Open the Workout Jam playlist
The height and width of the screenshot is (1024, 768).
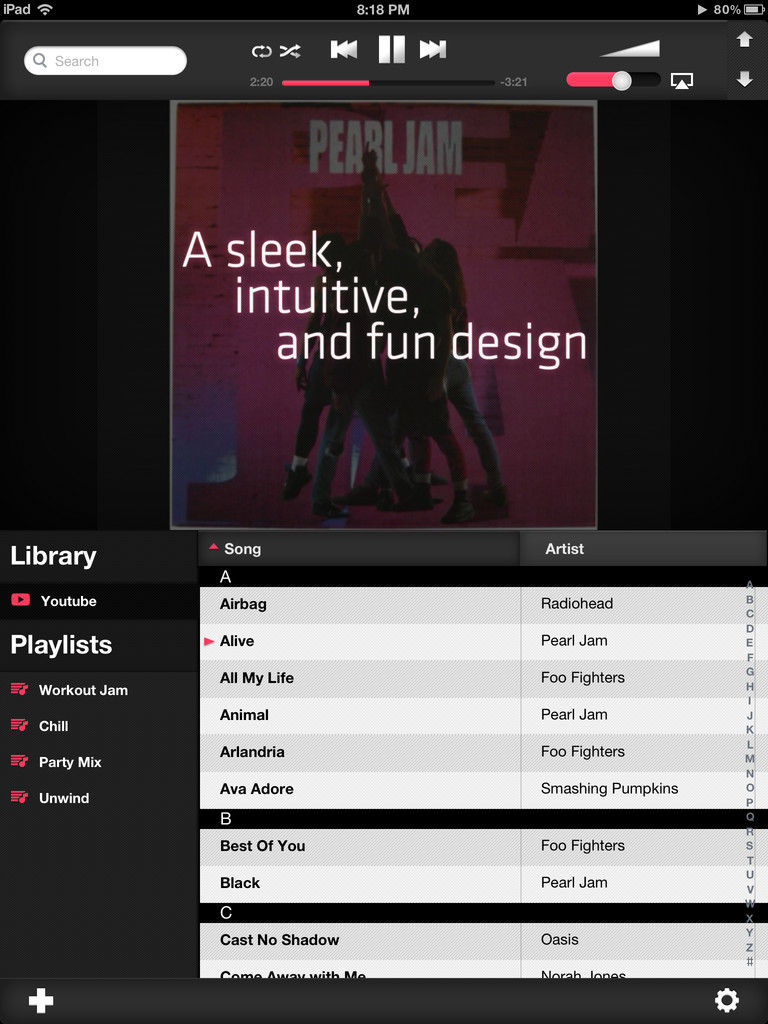pos(99,690)
